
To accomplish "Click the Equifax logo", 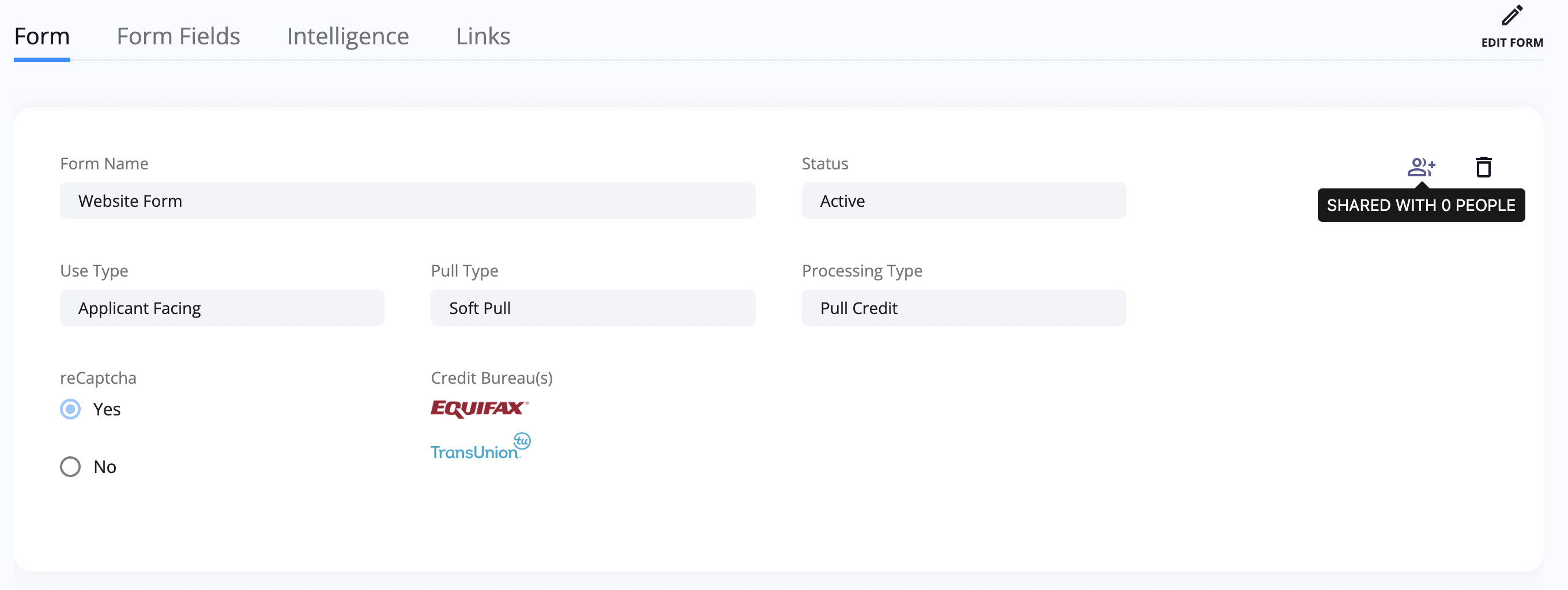I will [479, 409].
